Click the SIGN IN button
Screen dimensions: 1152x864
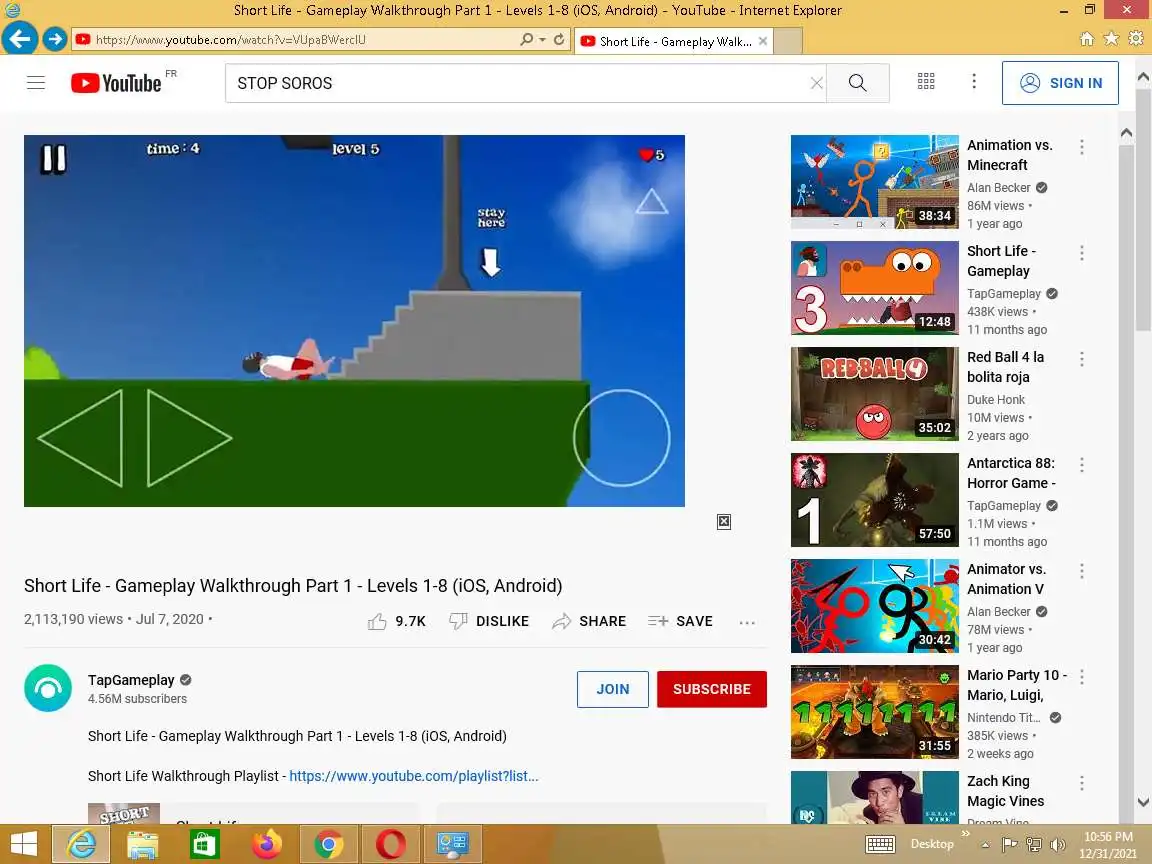click(1060, 83)
